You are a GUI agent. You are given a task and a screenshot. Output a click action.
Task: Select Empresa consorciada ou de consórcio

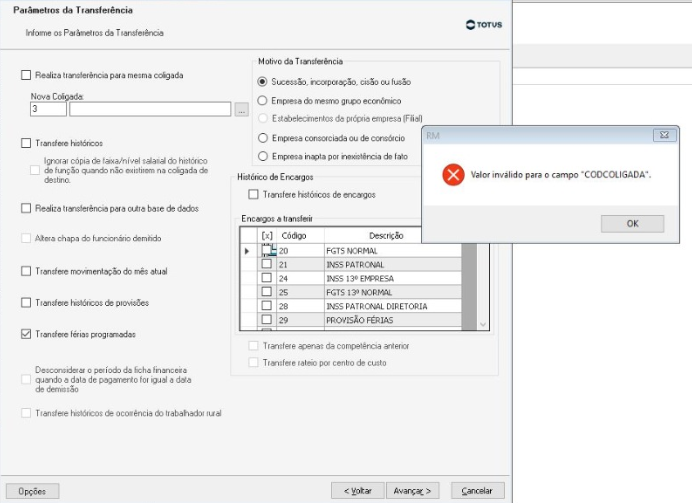[x=263, y=138]
